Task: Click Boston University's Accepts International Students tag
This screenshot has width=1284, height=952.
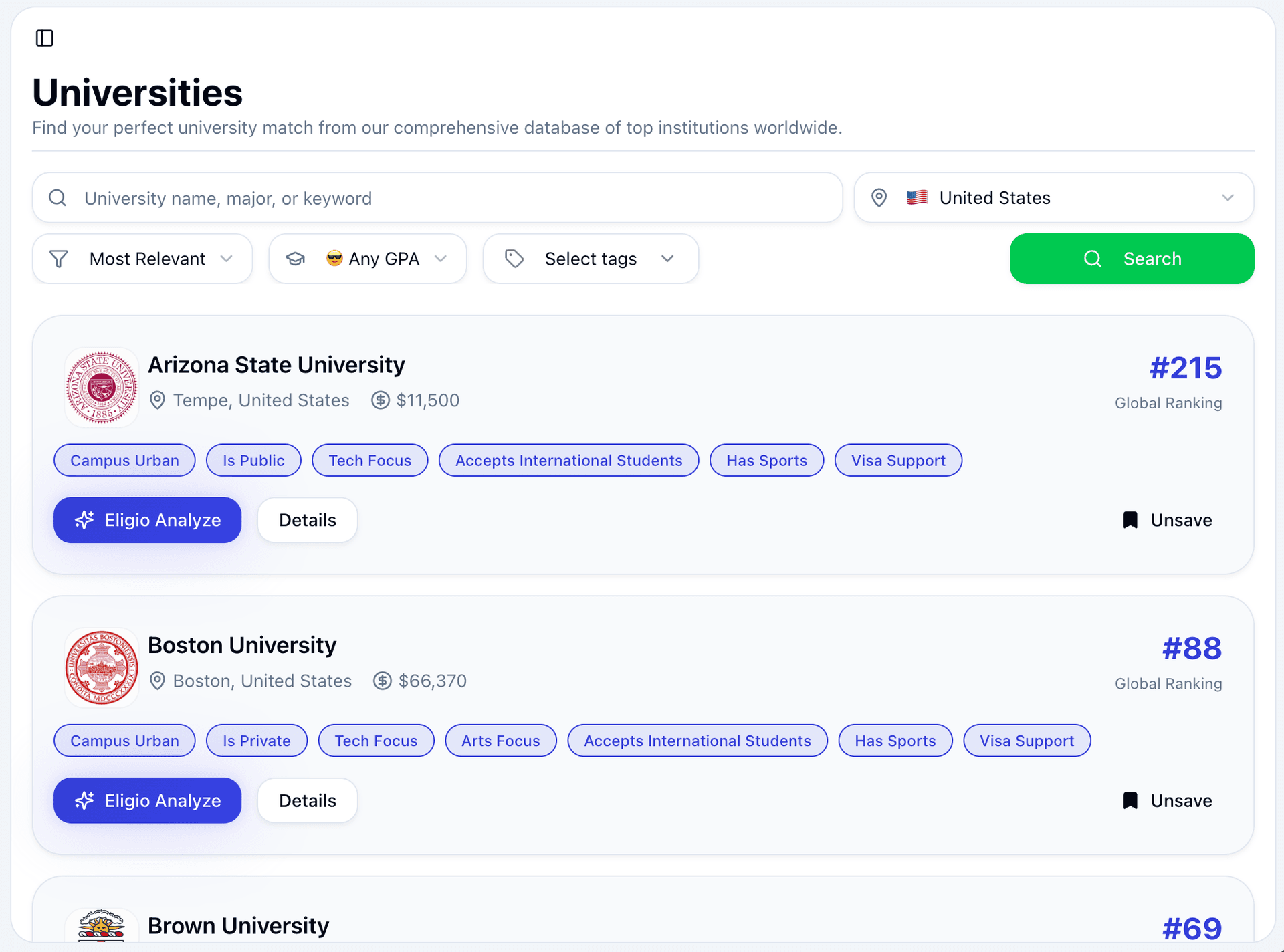Action: (698, 741)
